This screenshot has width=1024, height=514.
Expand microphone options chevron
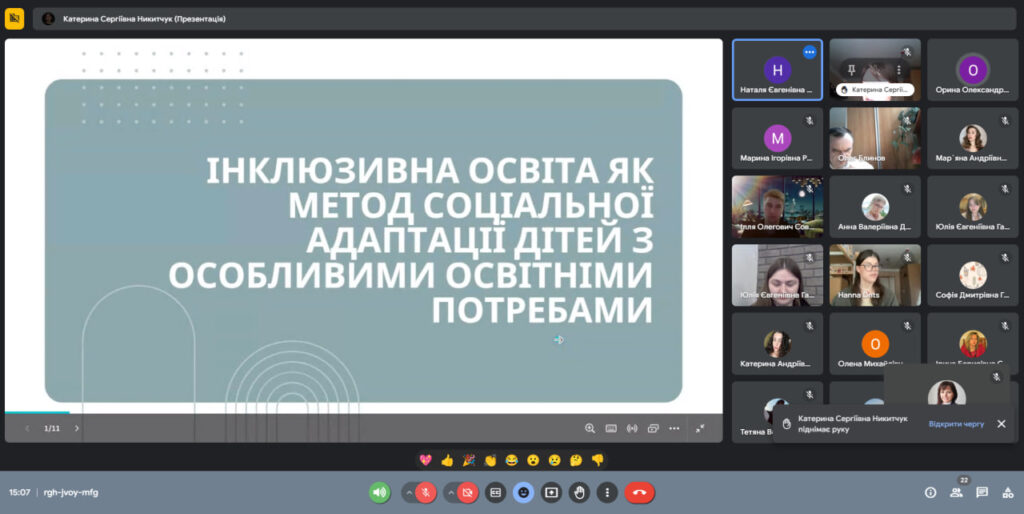pyautogui.click(x=408, y=492)
